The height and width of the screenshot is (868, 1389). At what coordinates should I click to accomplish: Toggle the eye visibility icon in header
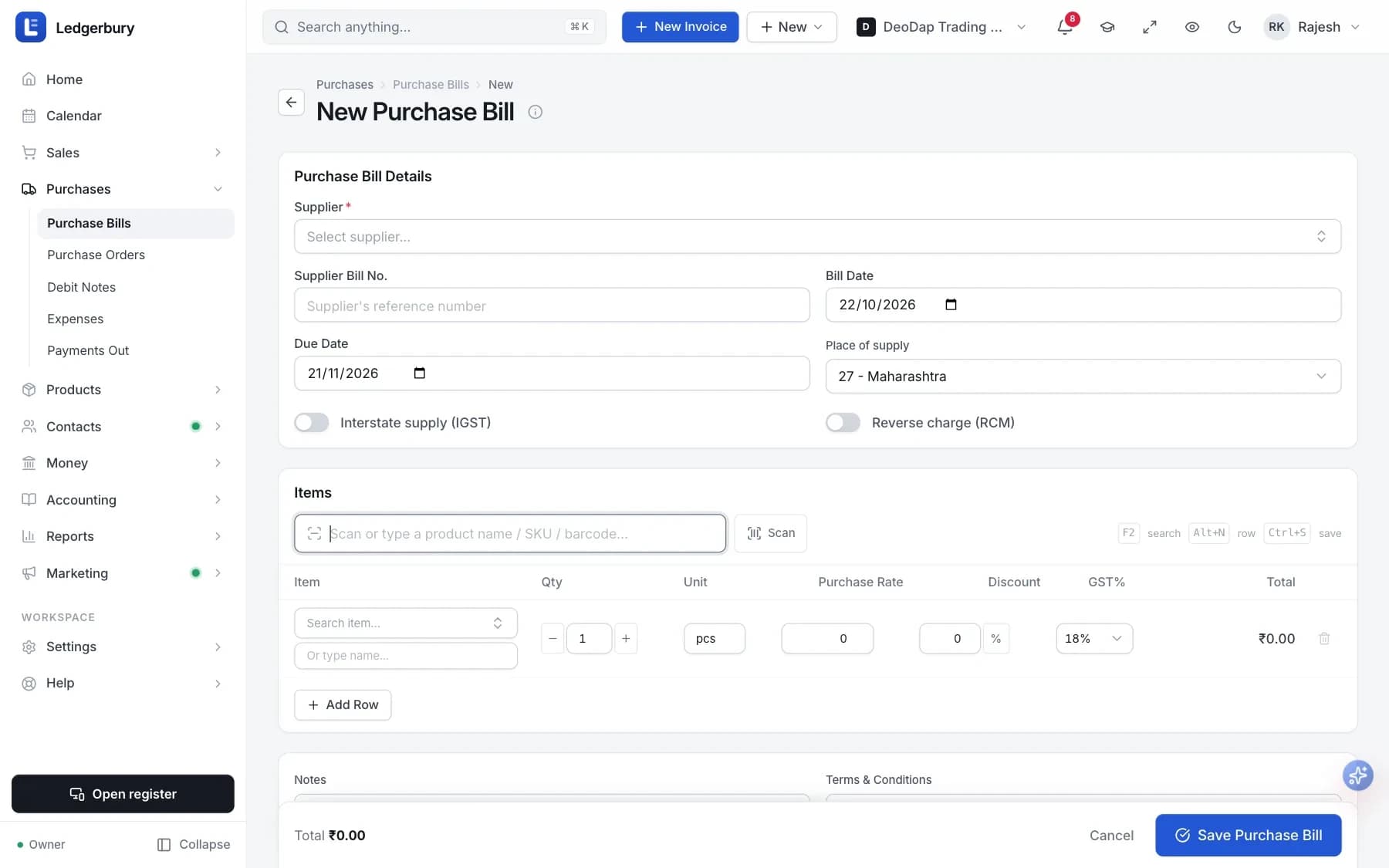pyautogui.click(x=1192, y=27)
